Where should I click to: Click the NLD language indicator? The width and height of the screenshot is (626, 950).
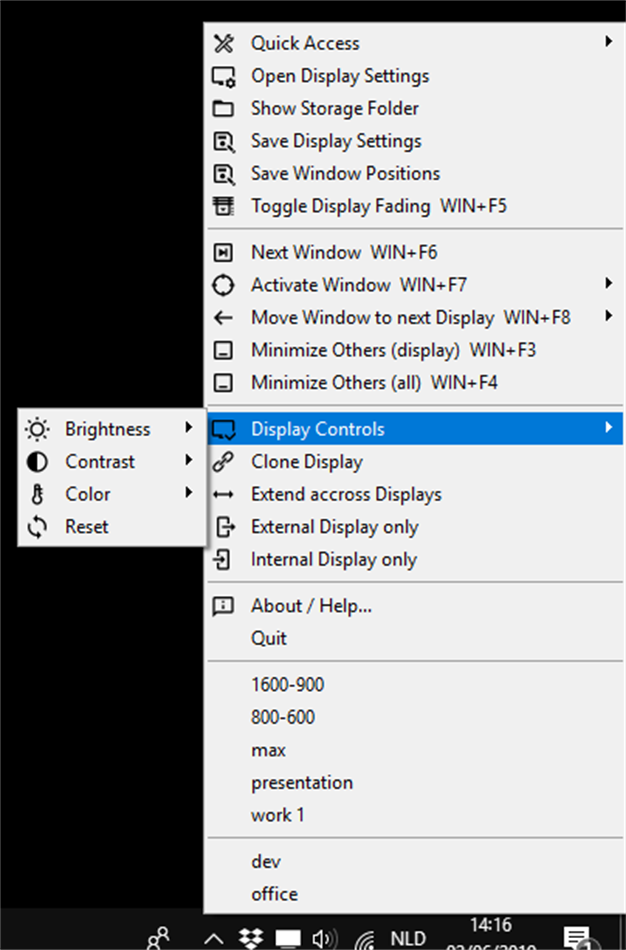tap(408, 939)
